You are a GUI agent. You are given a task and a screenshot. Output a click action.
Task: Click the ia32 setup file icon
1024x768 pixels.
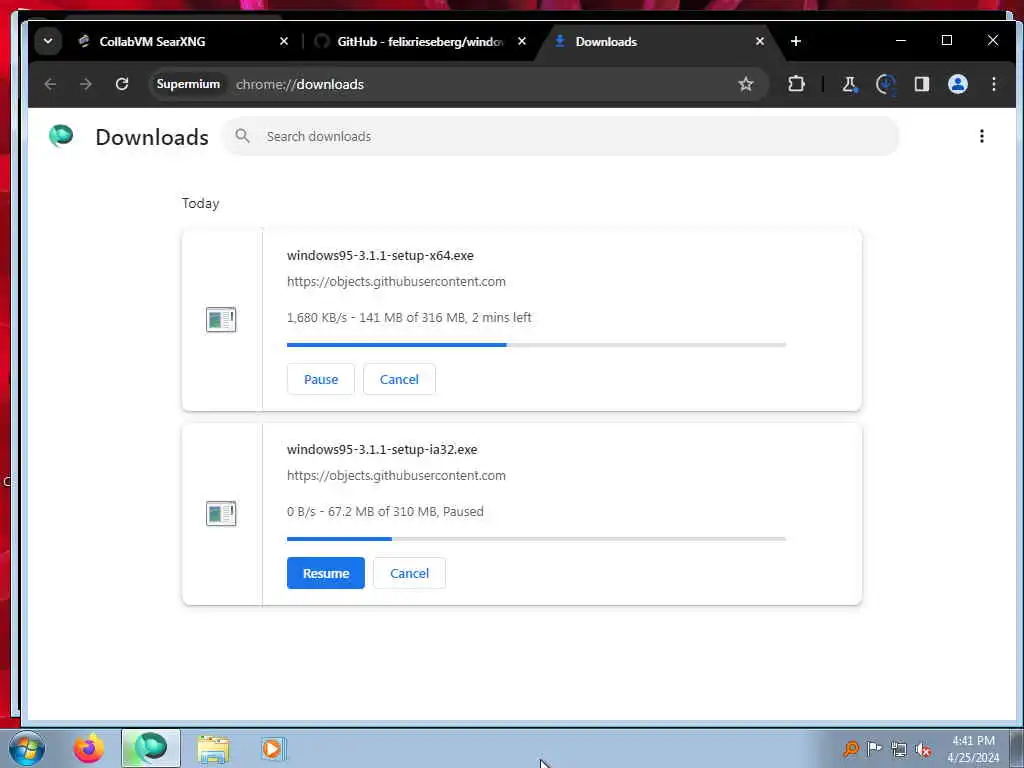click(221, 513)
